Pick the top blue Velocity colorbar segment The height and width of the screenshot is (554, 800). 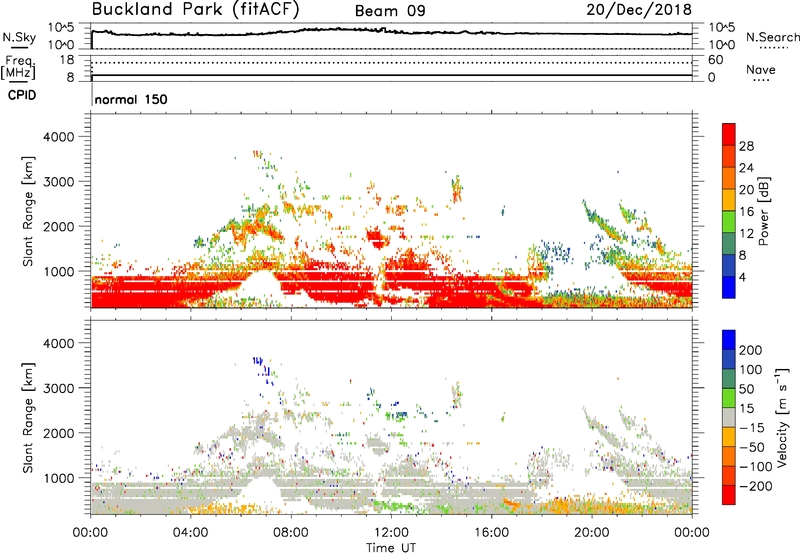[x=729, y=340]
